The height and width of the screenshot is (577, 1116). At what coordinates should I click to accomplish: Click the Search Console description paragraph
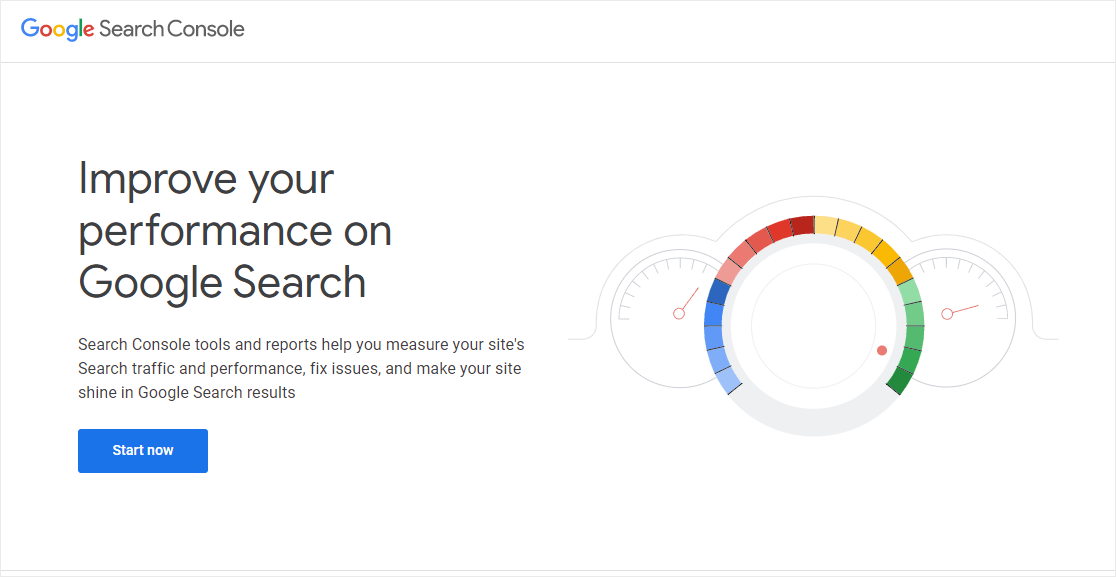tap(301, 368)
